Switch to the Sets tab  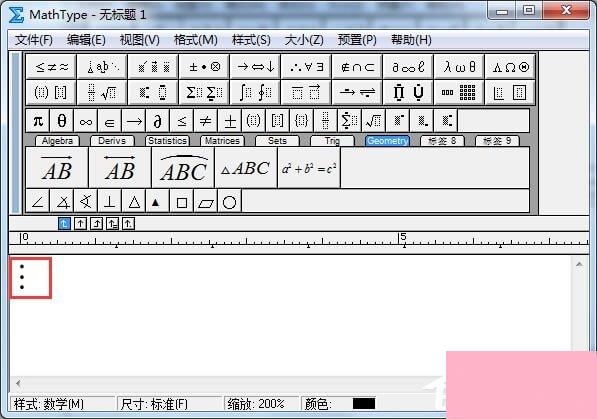click(277, 141)
